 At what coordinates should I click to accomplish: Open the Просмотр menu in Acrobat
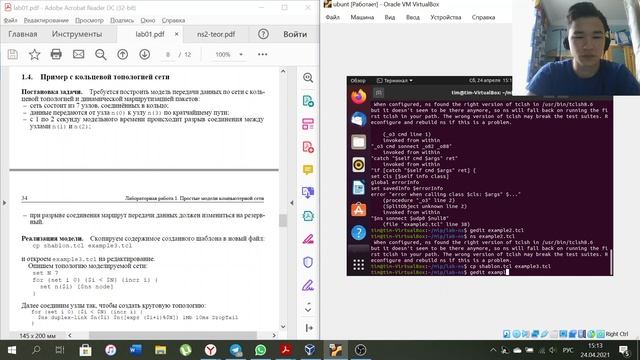[x=89, y=20]
